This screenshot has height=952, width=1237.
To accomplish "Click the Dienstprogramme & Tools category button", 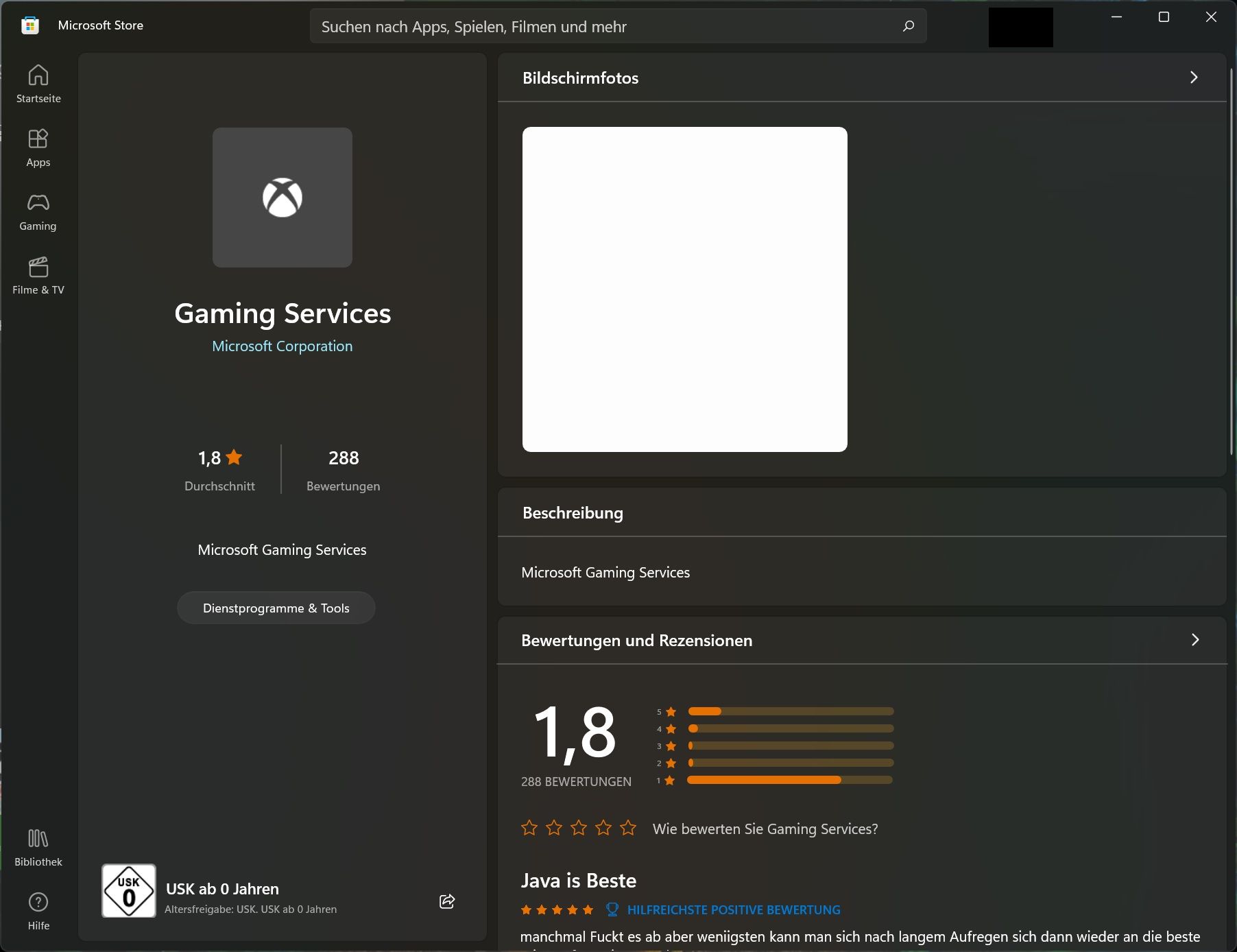I will point(276,608).
